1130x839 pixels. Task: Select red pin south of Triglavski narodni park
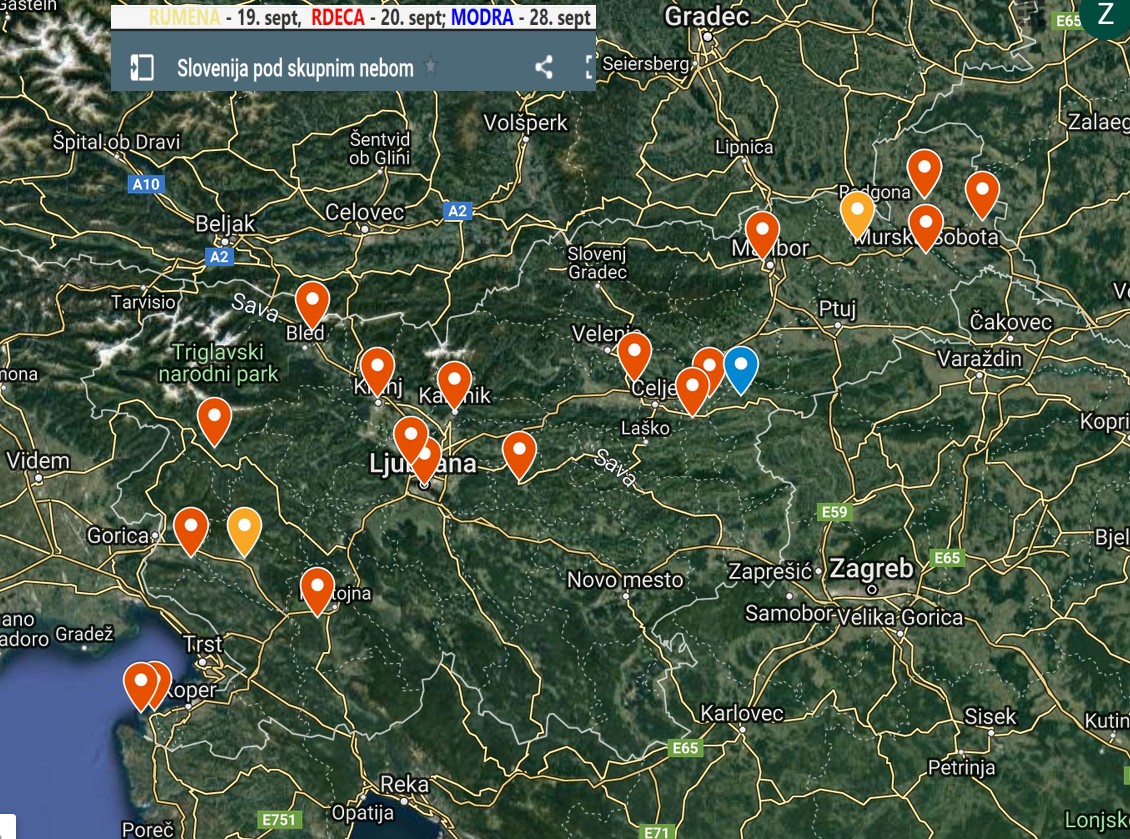214,418
